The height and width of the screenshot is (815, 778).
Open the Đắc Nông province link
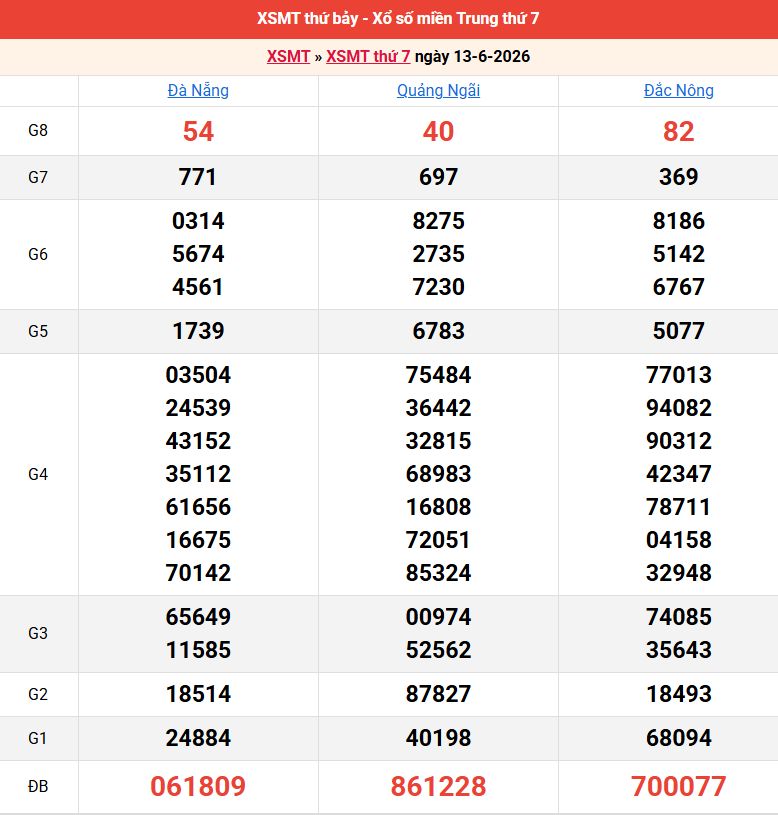(x=679, y=90)
